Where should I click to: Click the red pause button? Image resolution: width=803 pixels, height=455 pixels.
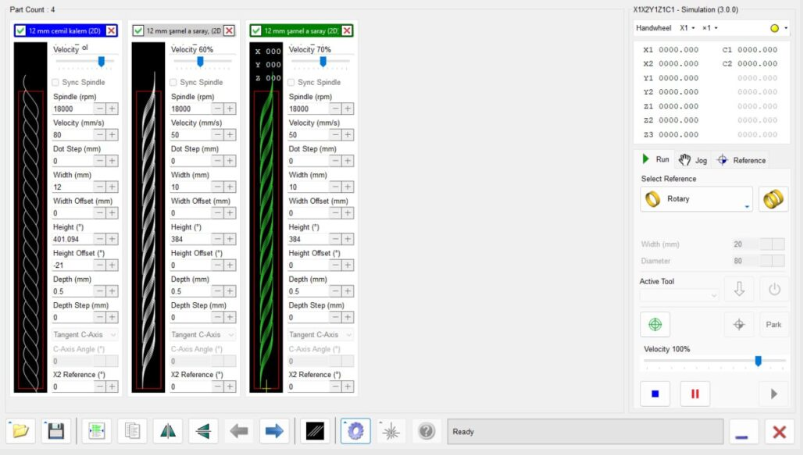[695, 394]
